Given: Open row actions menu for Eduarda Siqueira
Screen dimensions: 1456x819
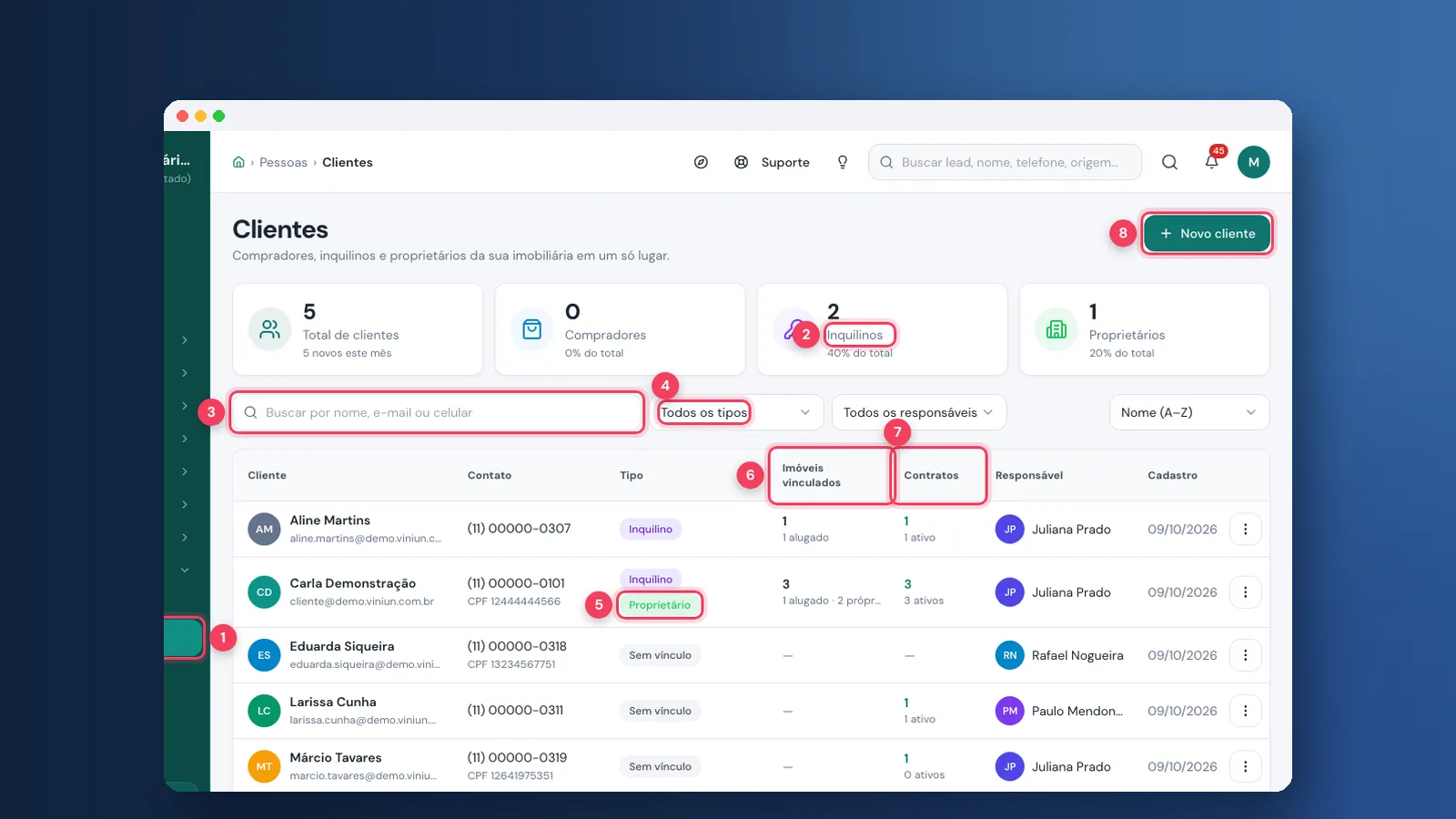Looking at the screenshot, I should [1245, 655].
